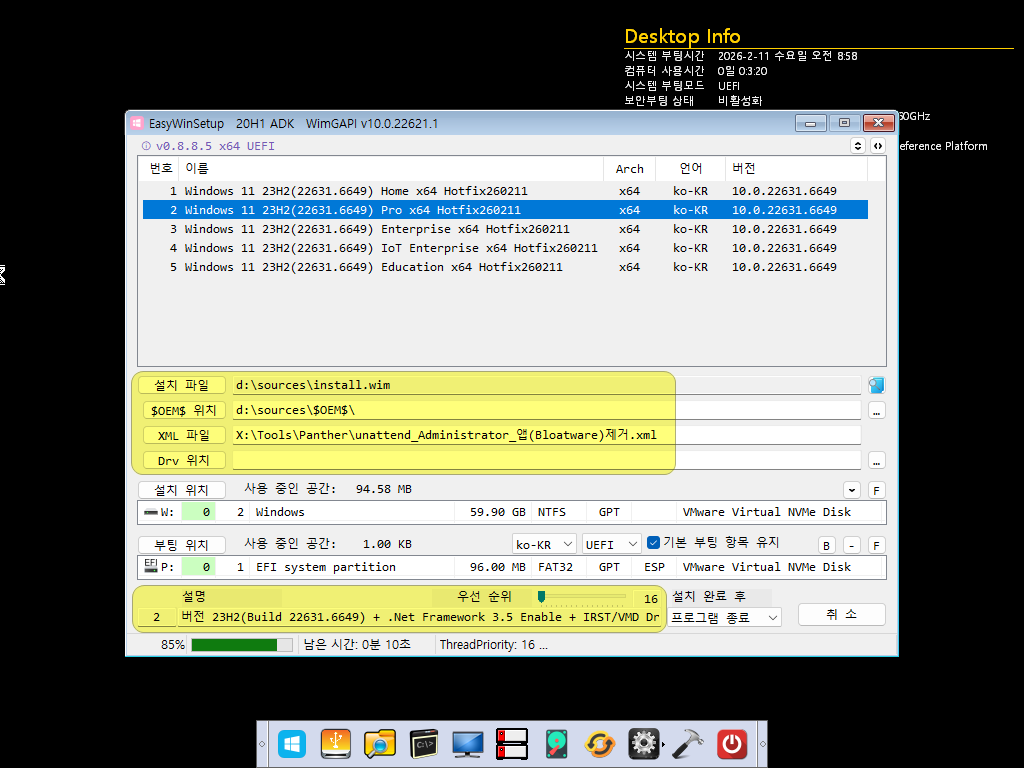
Task: Select Windows 11 23H2 Pro x64 row
Action: (505, 210)
